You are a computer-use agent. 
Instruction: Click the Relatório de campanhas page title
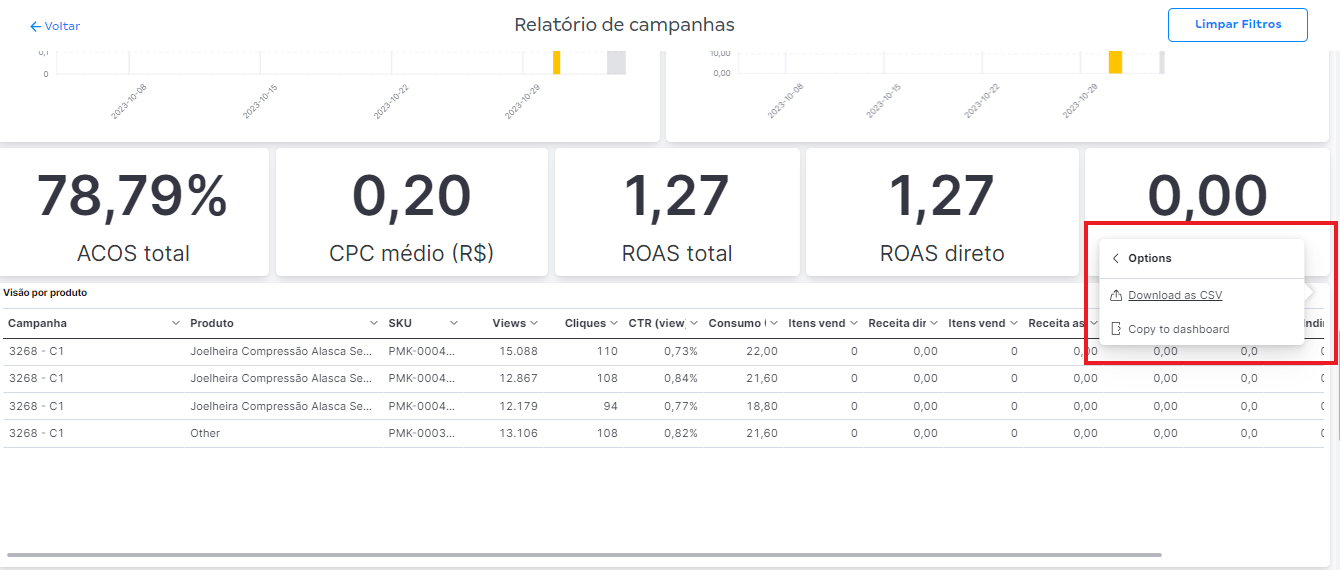click(x=624, y=25)
